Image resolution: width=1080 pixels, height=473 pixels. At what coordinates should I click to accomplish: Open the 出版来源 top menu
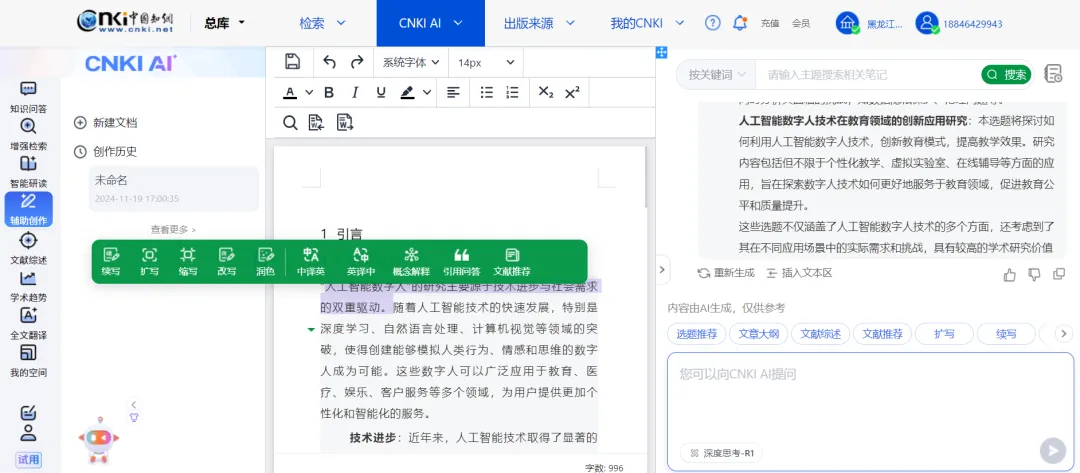pyautogui.click(x=539, y=23)
